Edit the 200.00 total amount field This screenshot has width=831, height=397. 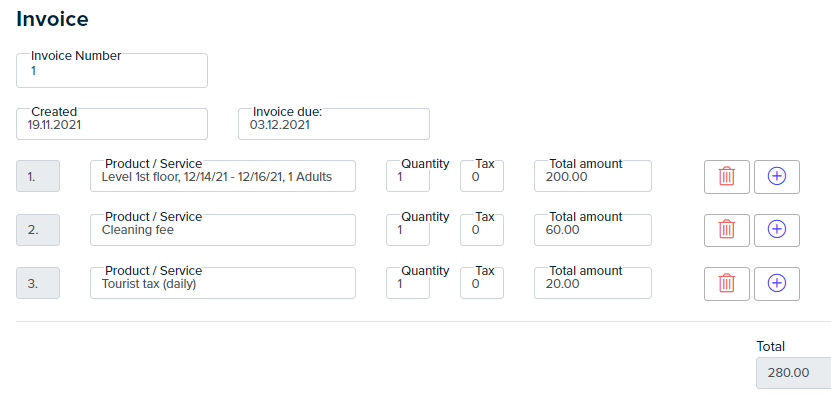[x=593, y=176]
